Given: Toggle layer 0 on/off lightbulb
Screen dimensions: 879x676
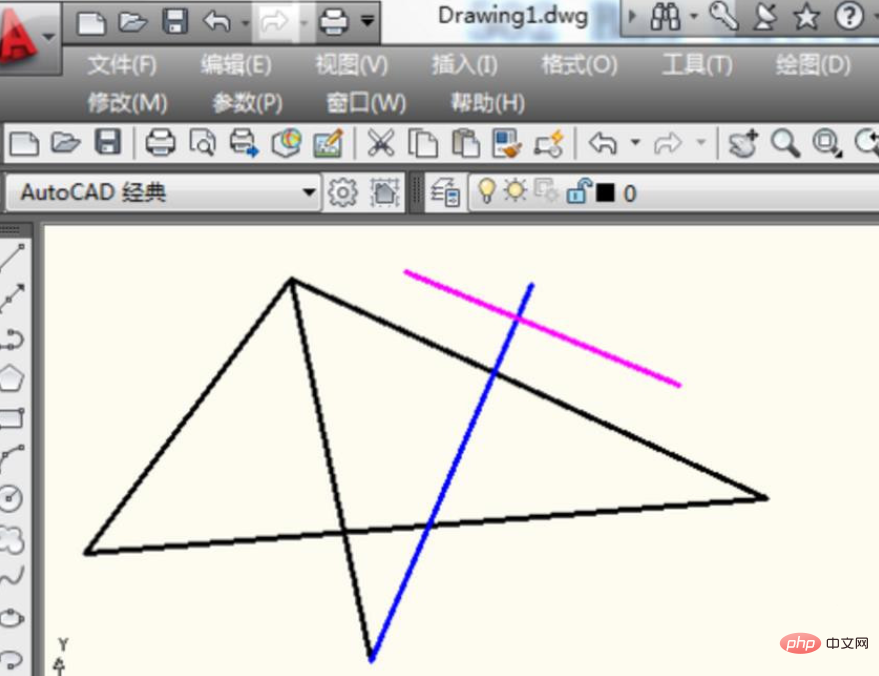Looking at the screenshot, I should (487, 191).
